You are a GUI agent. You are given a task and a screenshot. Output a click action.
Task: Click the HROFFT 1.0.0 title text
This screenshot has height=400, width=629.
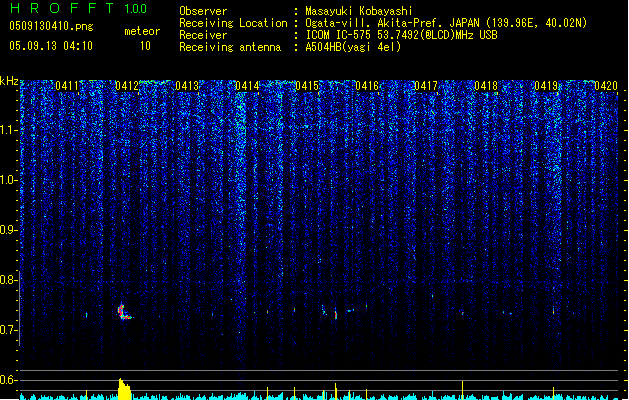pos(78,8)
